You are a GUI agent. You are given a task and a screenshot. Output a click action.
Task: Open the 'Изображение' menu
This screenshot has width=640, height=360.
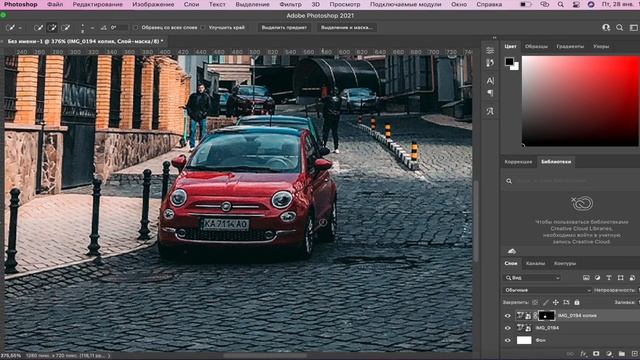coord(153,4)
